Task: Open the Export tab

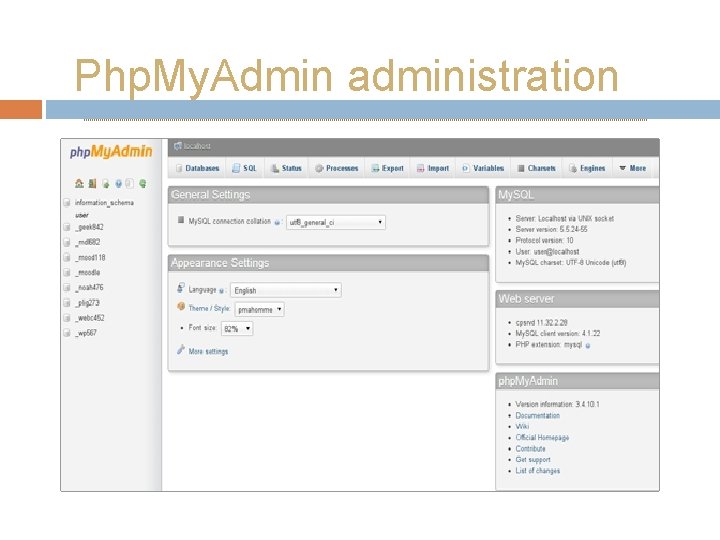Action: [388, 168]
